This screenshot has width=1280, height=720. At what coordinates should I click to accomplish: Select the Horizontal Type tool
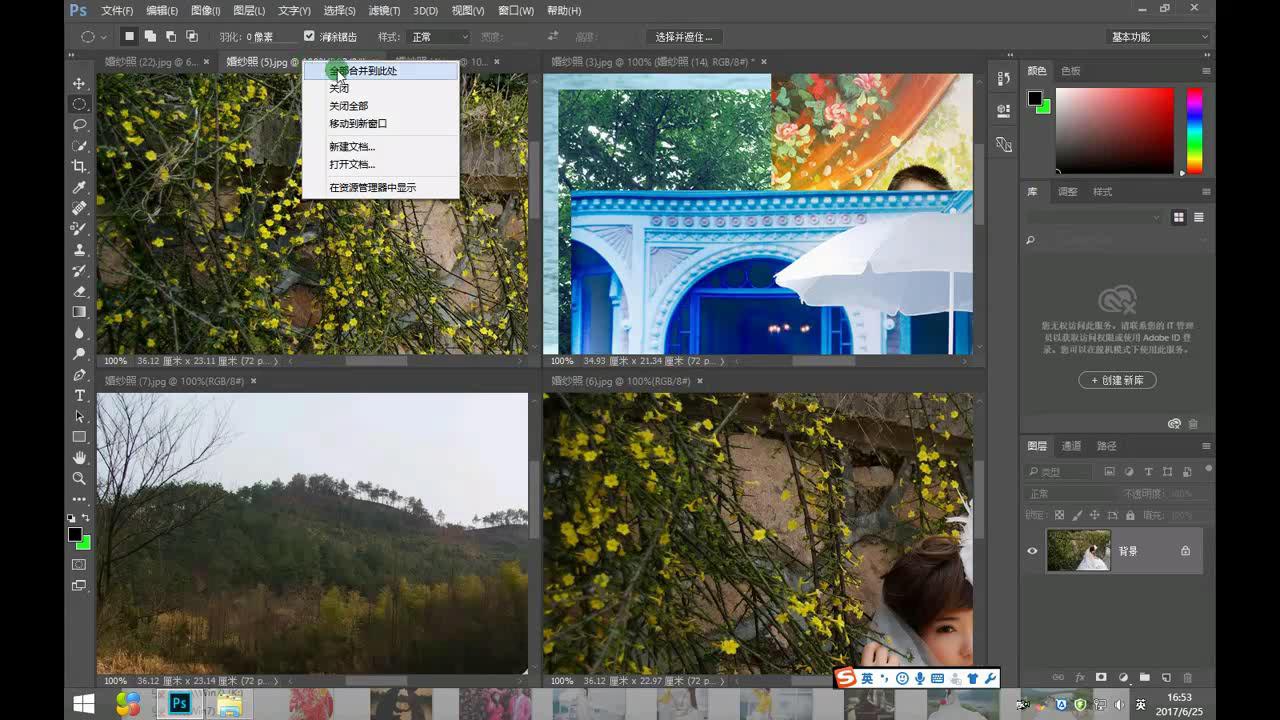pyautogui.click(x=79, y=396)
